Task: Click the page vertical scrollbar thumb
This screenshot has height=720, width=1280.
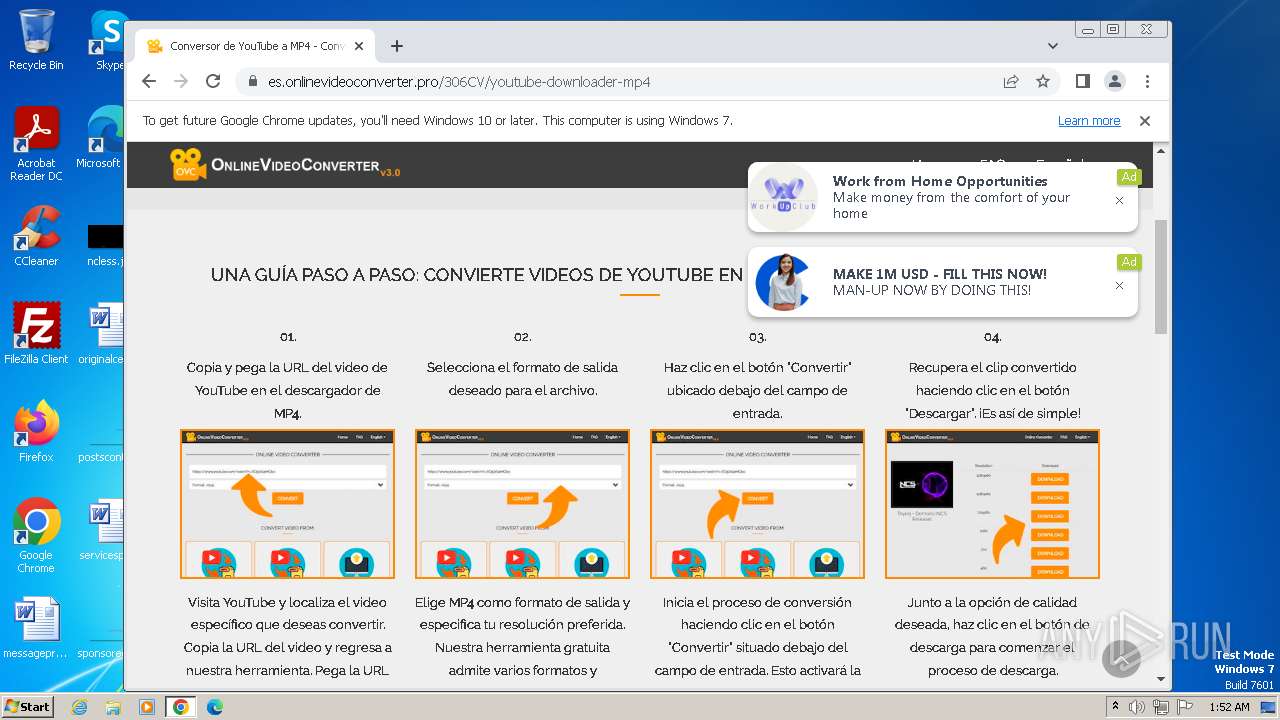Action: (x=1160, y=277)
